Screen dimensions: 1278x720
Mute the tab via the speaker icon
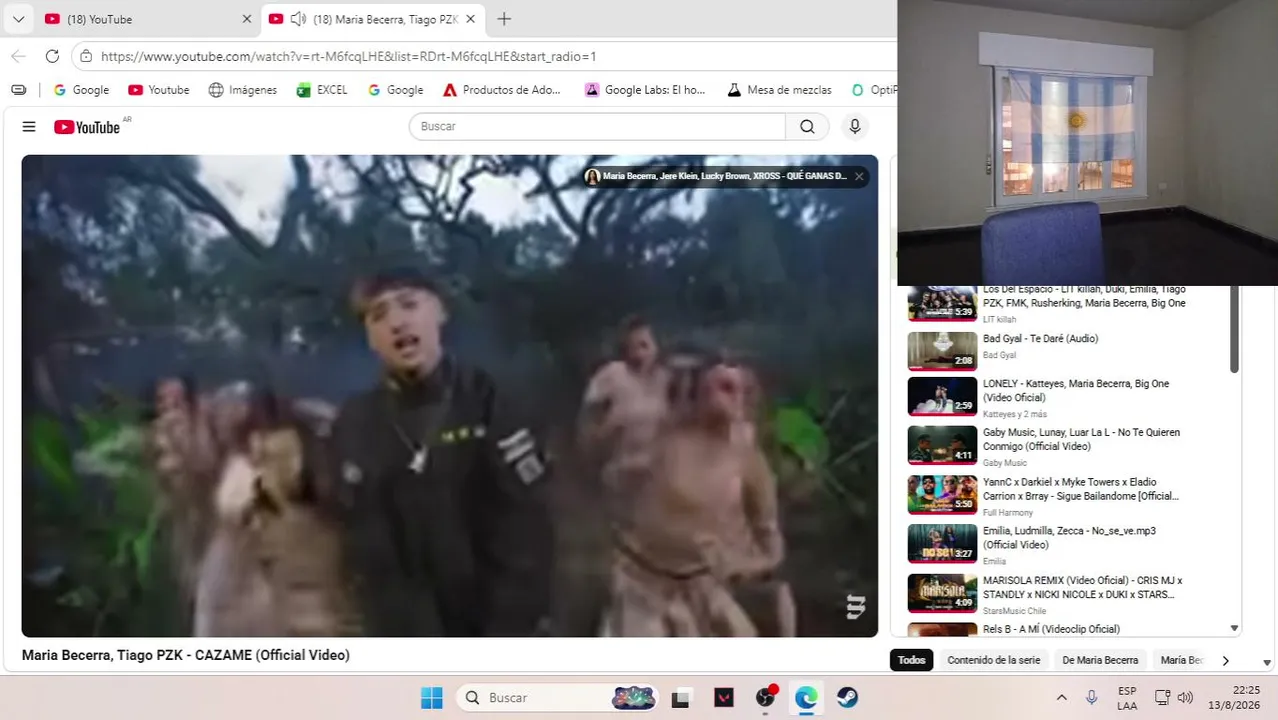[x=297, y=19]
